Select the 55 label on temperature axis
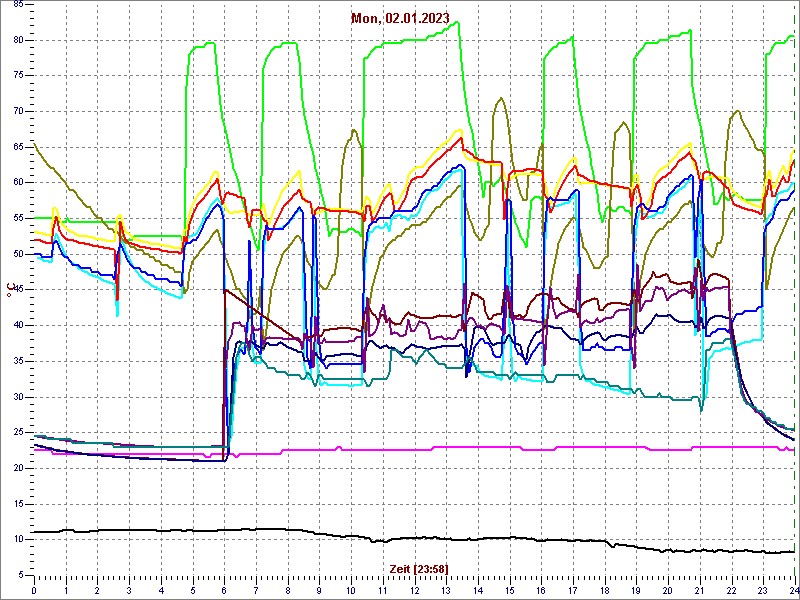Screen dimensions: 800x600 [x=17, y=218]
